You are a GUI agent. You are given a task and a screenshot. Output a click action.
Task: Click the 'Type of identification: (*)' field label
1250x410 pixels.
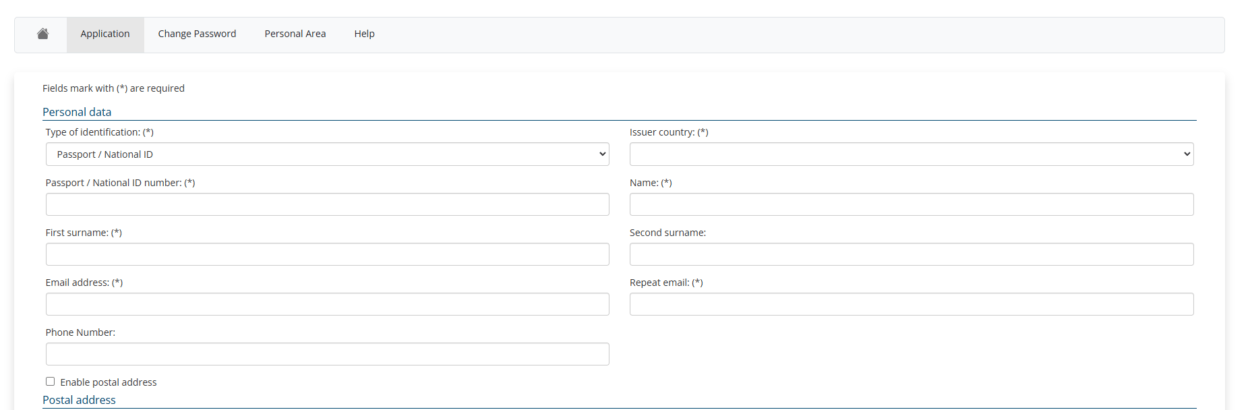click(x=100, y=132)
